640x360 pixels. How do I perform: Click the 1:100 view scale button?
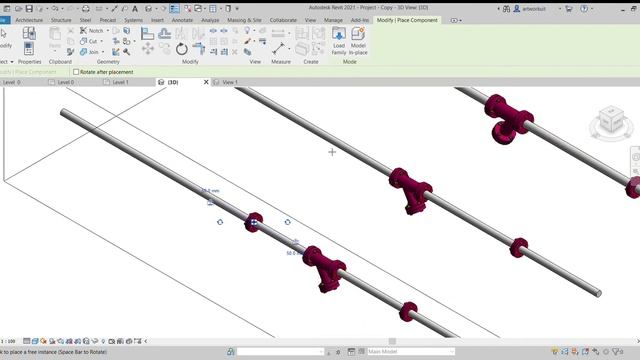[x=8, y=341]
